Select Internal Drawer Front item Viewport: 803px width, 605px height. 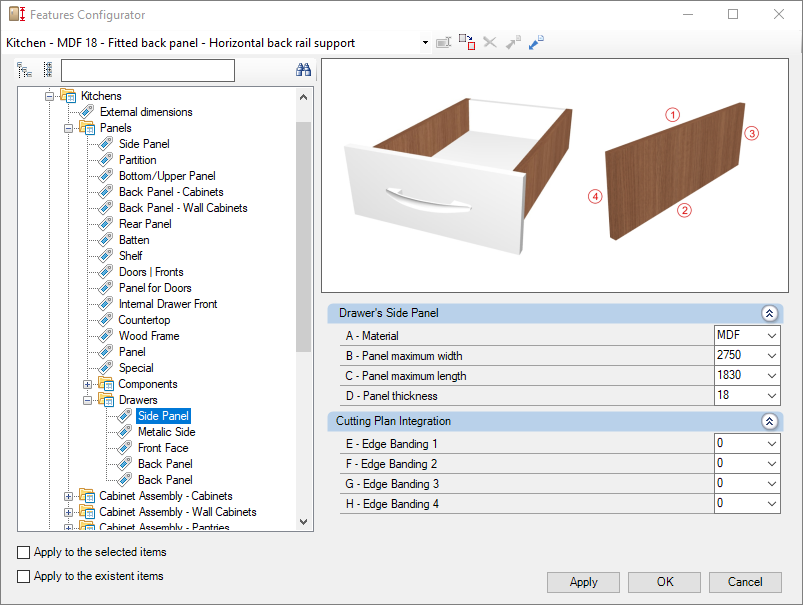point(168,304)
